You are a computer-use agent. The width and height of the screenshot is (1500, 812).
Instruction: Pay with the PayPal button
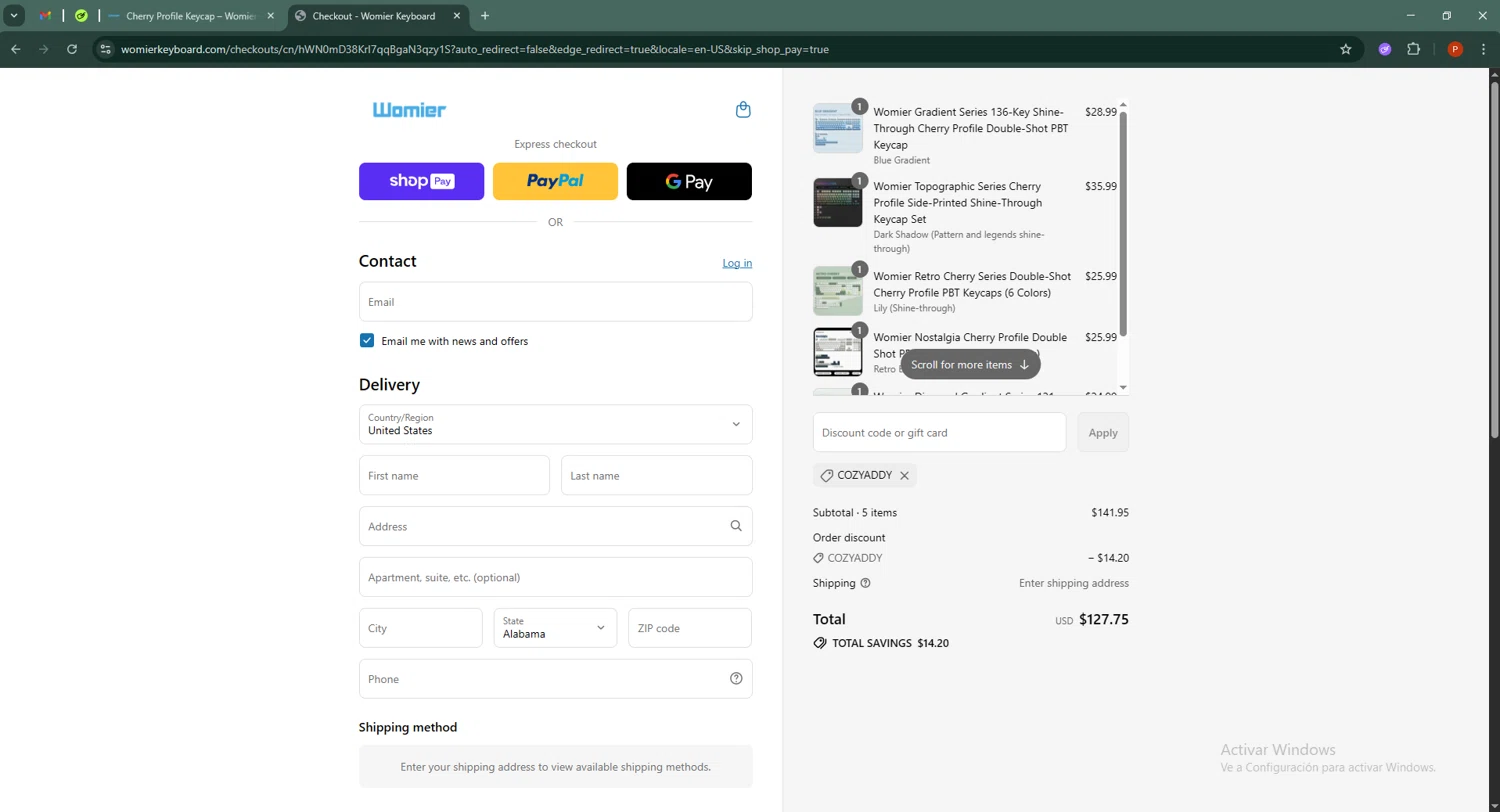point(555,181)
